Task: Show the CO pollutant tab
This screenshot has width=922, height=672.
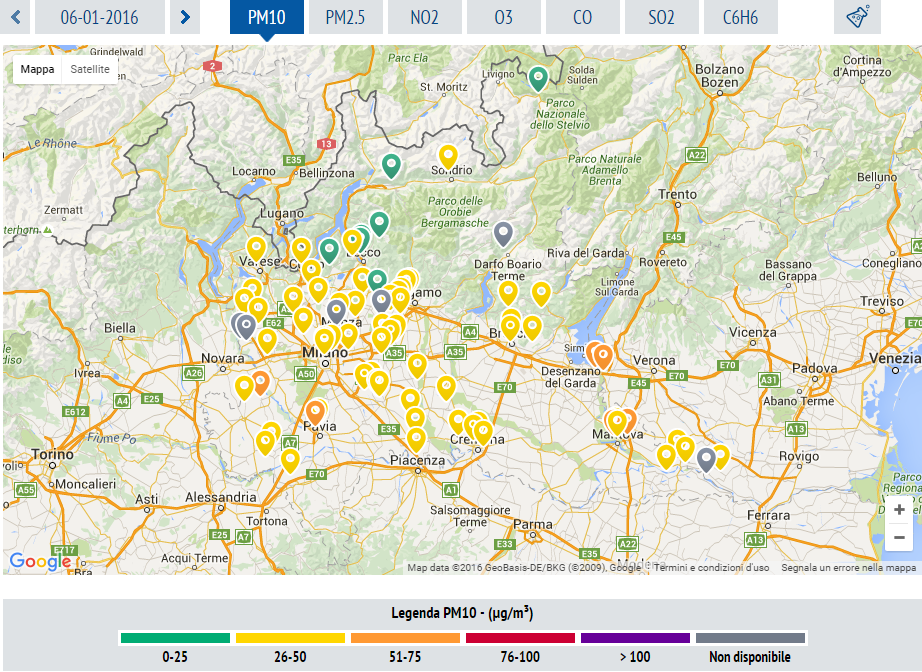Action: pos(582,17)
